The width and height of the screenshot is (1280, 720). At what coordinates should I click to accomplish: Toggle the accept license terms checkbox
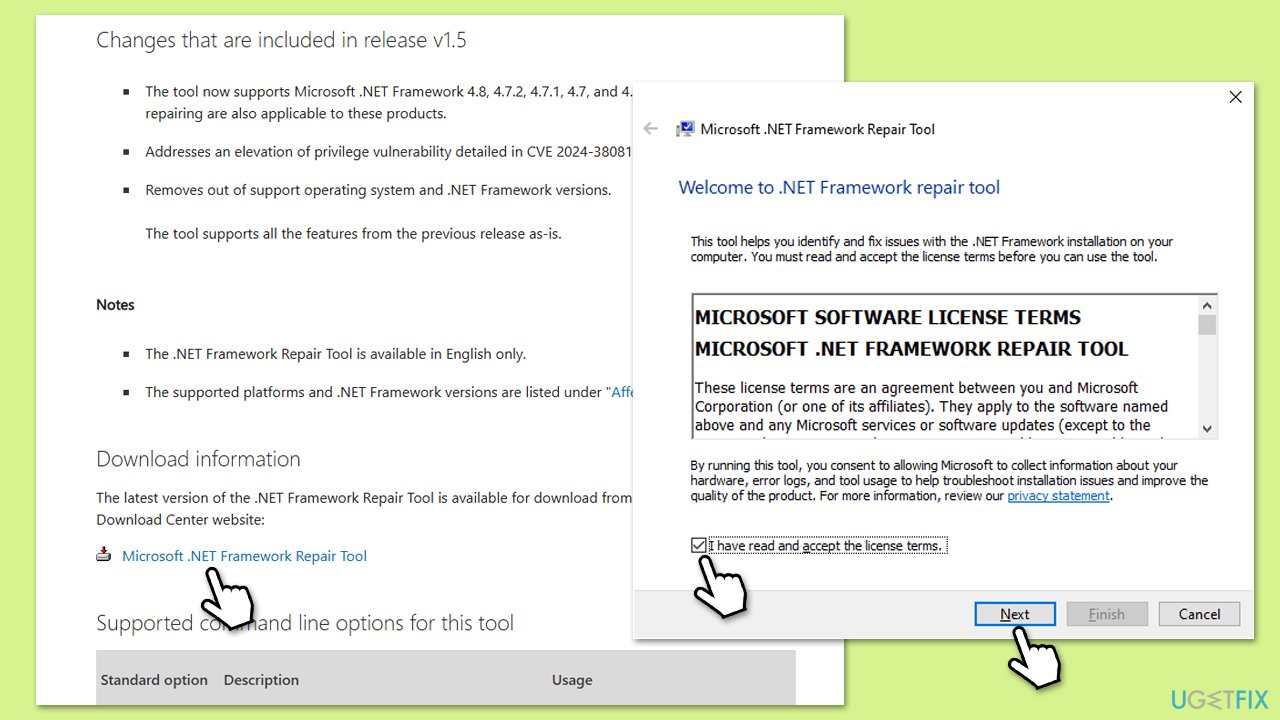pos(698,546)
